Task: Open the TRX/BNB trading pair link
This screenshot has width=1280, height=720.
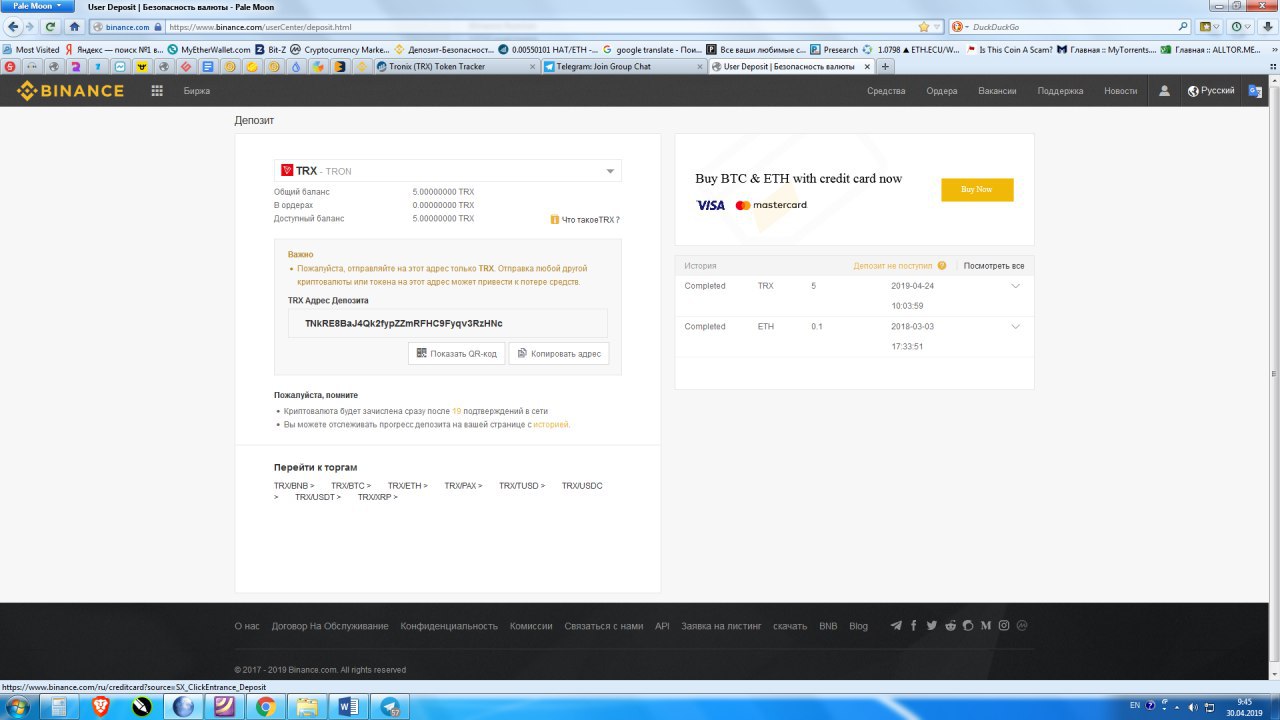Action: pyautogui.click(x=294, y=486)
